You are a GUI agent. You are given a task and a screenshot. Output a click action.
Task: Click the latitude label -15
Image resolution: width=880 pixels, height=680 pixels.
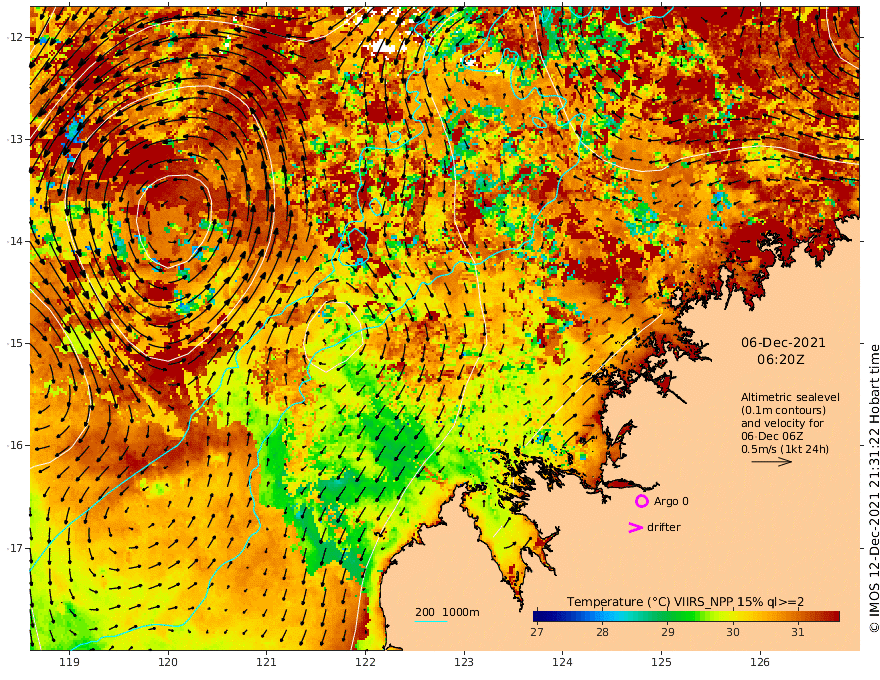(16, 343)
